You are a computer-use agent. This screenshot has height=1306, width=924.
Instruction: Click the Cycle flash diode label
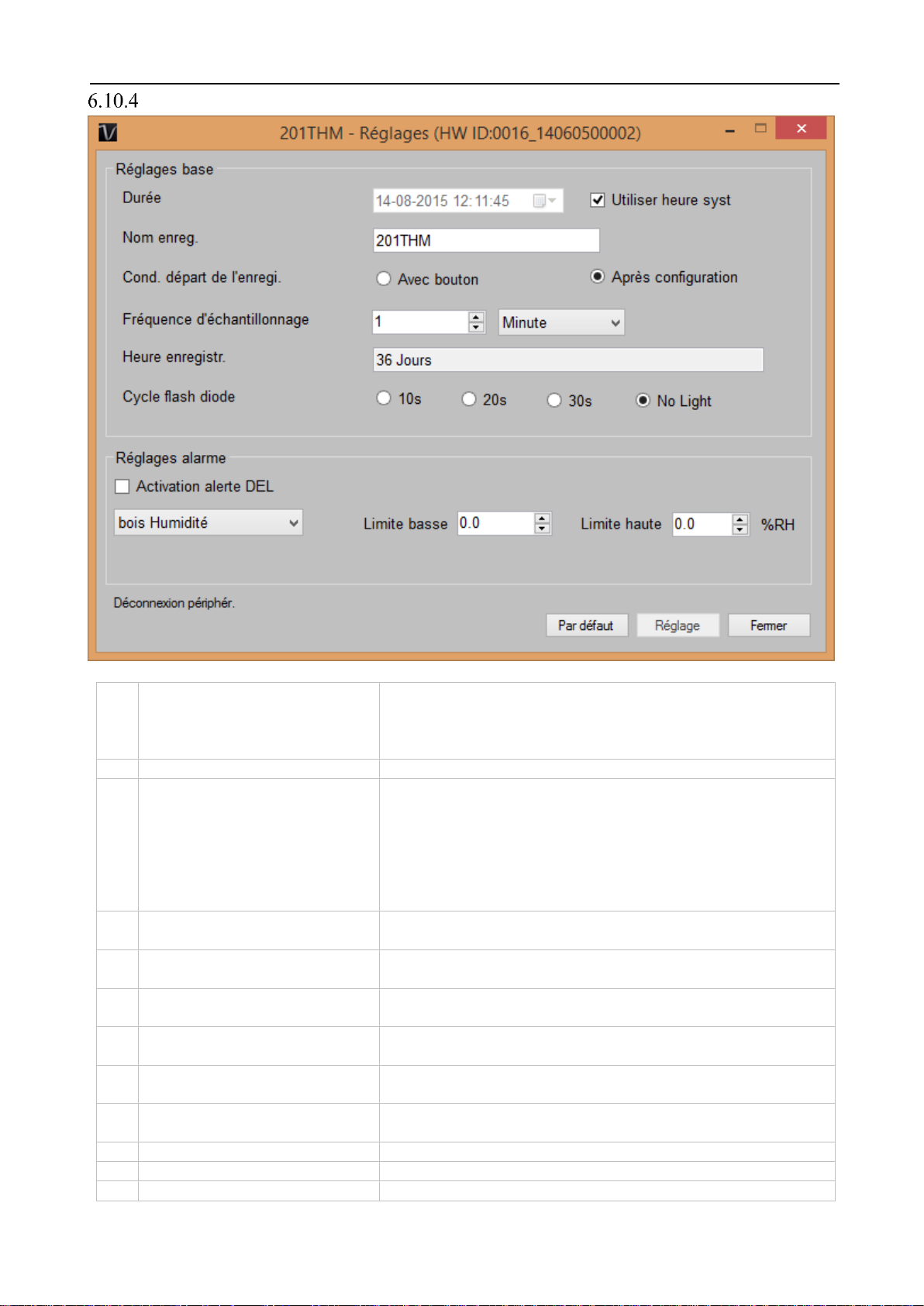point(178,397)
